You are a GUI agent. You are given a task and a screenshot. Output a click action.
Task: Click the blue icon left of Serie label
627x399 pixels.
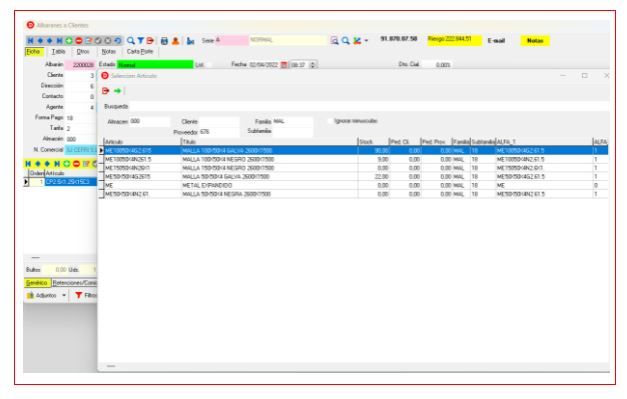coord(191,41)
